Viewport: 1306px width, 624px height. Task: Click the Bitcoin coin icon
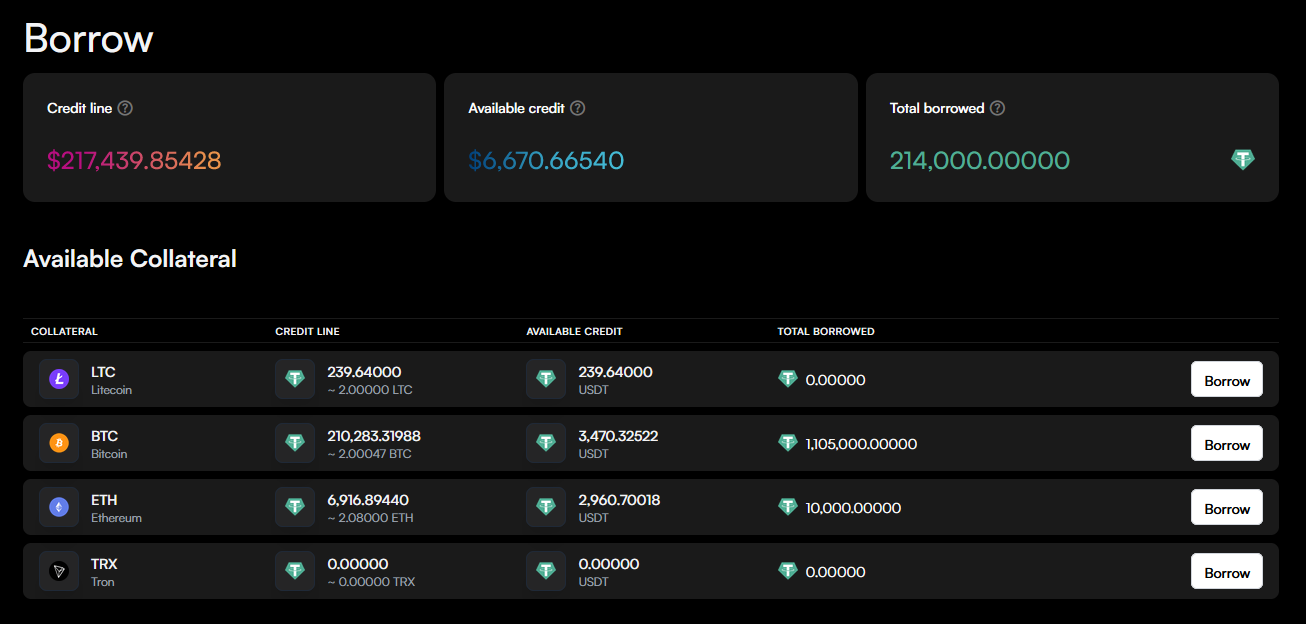tap(59, 444)
